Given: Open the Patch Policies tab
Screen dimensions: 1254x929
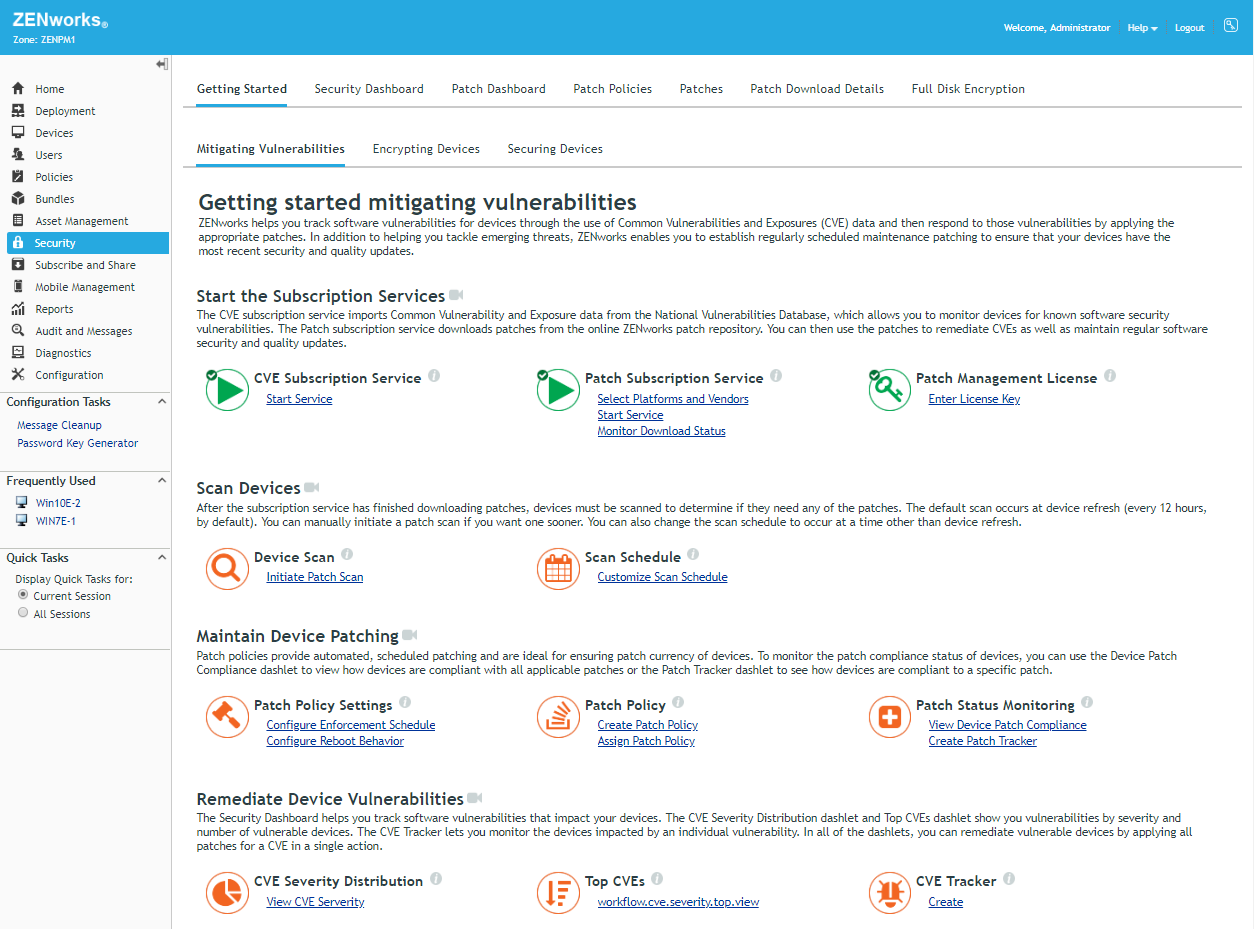Looking at the screenshot, I should tap(613, 89).
